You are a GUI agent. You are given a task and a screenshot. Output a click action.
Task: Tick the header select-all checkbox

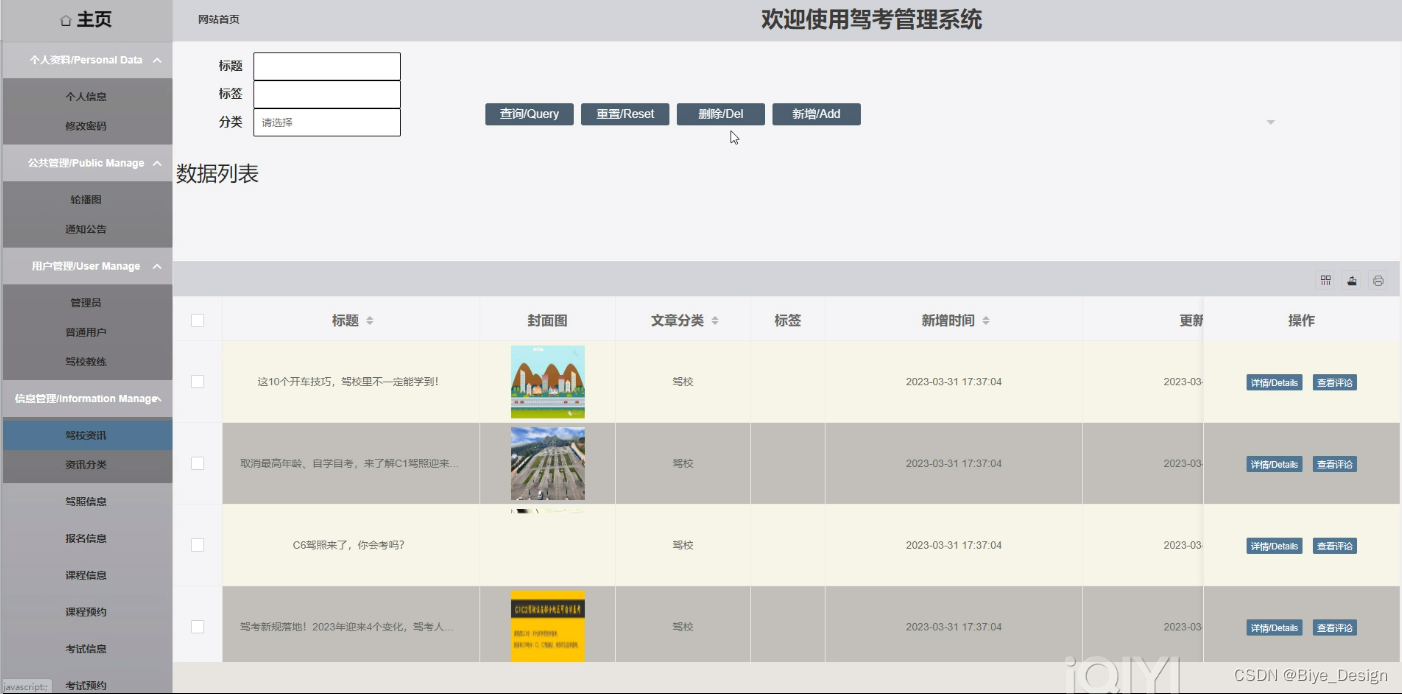click(x=197, y=321)
